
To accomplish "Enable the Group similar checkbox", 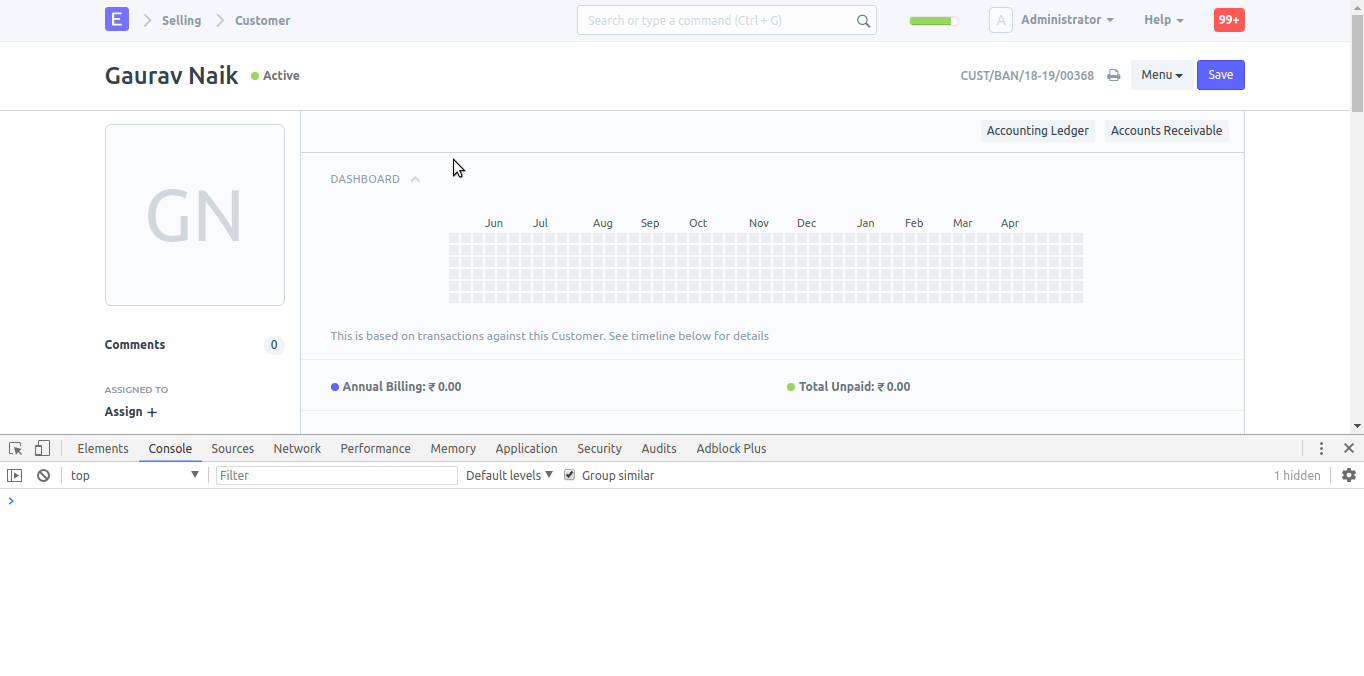I will click(x=569, y=474).
